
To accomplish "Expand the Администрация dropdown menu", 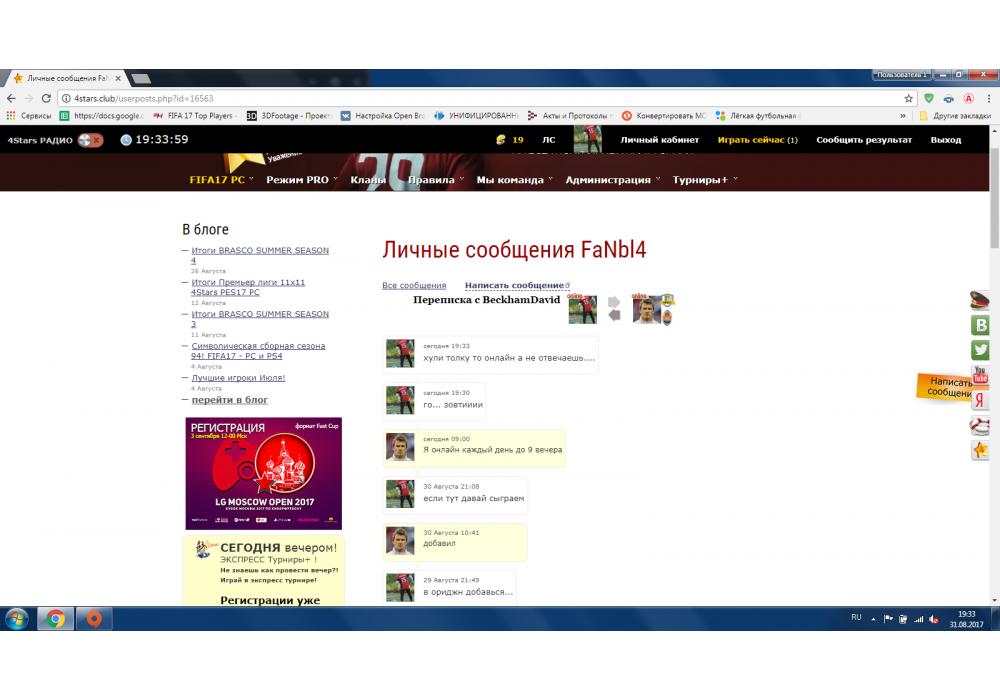I will point(612,180).
